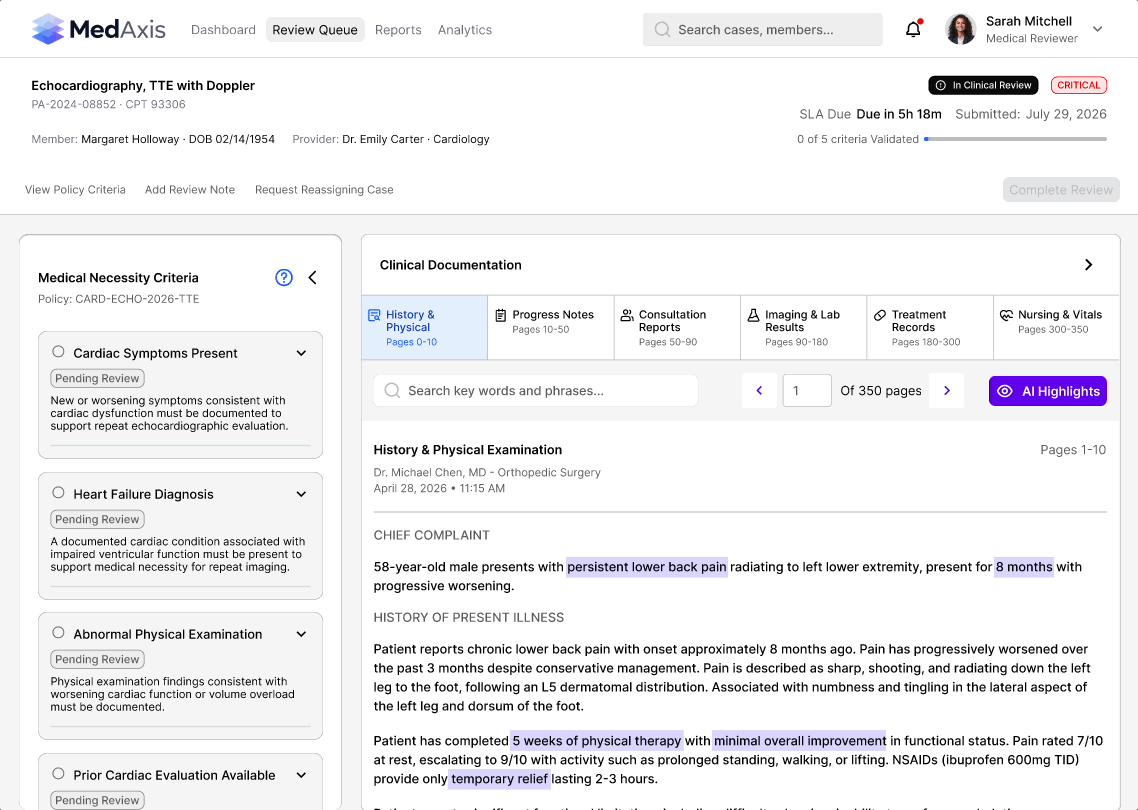This screenshot has height=810, width=1138.
Task: Click the Imaging & Lab flask icon
Action: [753, 315]
